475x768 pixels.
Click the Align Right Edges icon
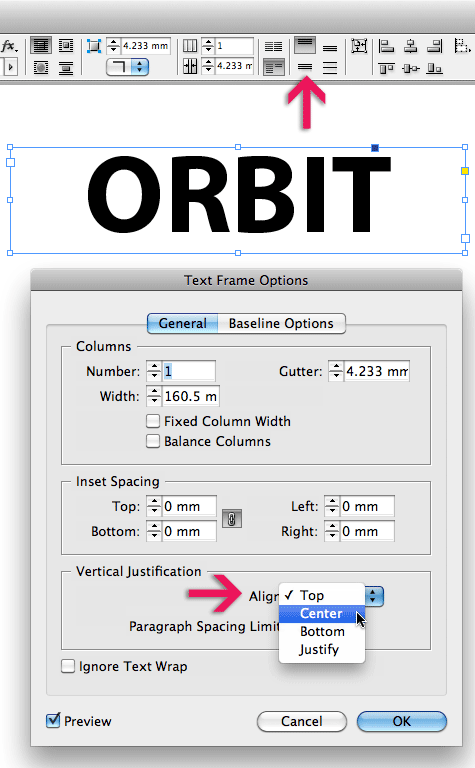(x=434, y=47)
